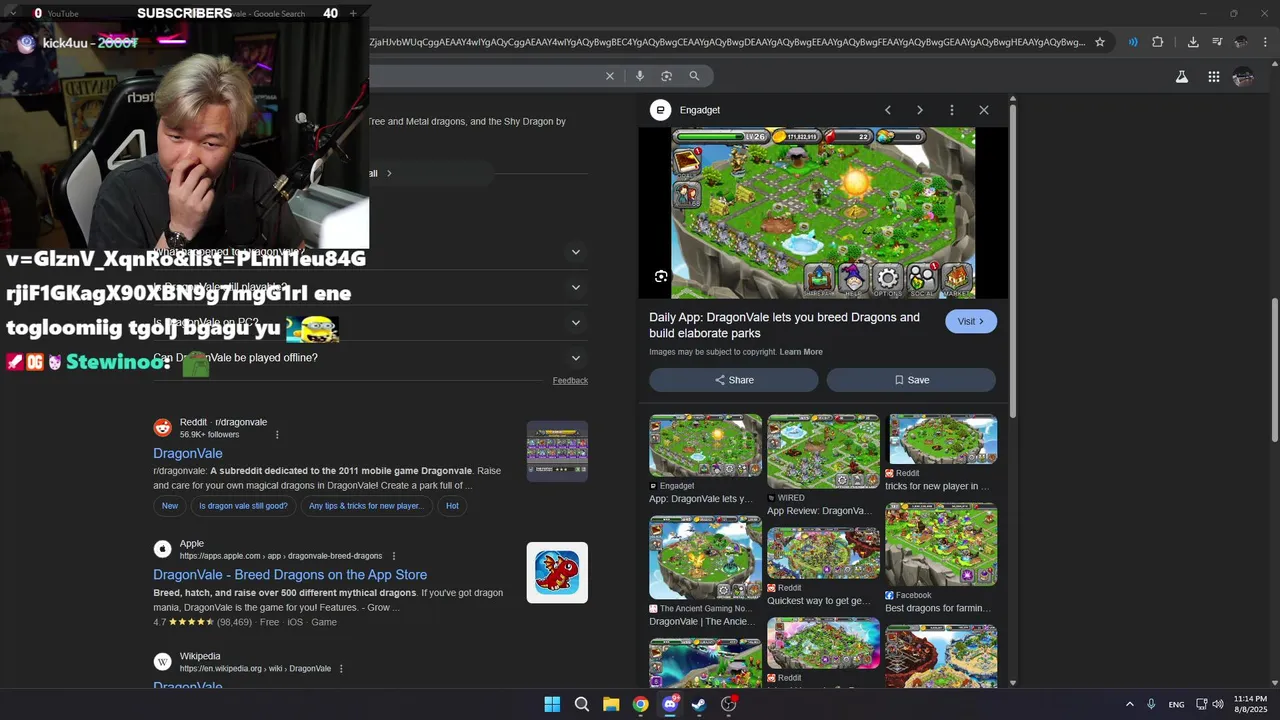
Task: Click the Feedback link
Action: pos(570,380)
